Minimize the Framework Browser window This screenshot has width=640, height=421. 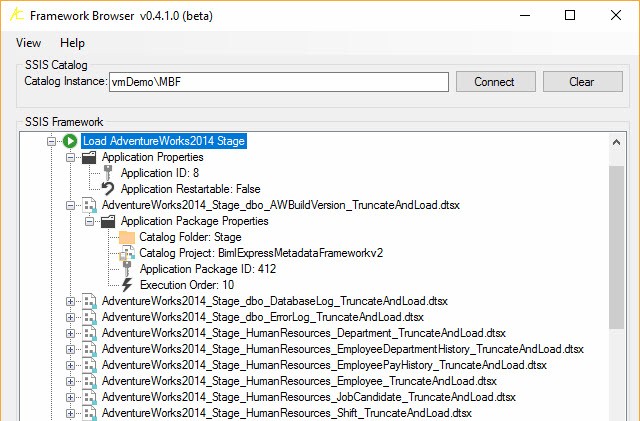(525, 16)
